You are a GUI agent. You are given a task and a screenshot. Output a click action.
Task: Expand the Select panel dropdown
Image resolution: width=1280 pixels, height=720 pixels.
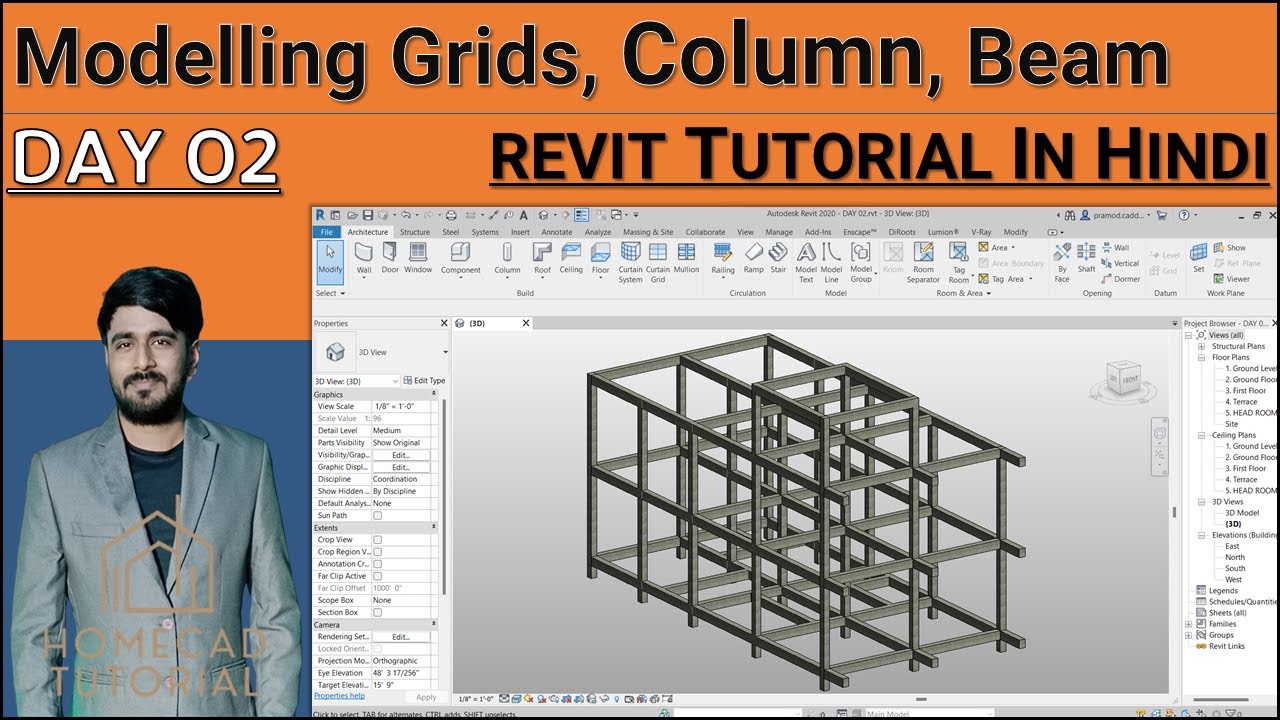(330, 293)
